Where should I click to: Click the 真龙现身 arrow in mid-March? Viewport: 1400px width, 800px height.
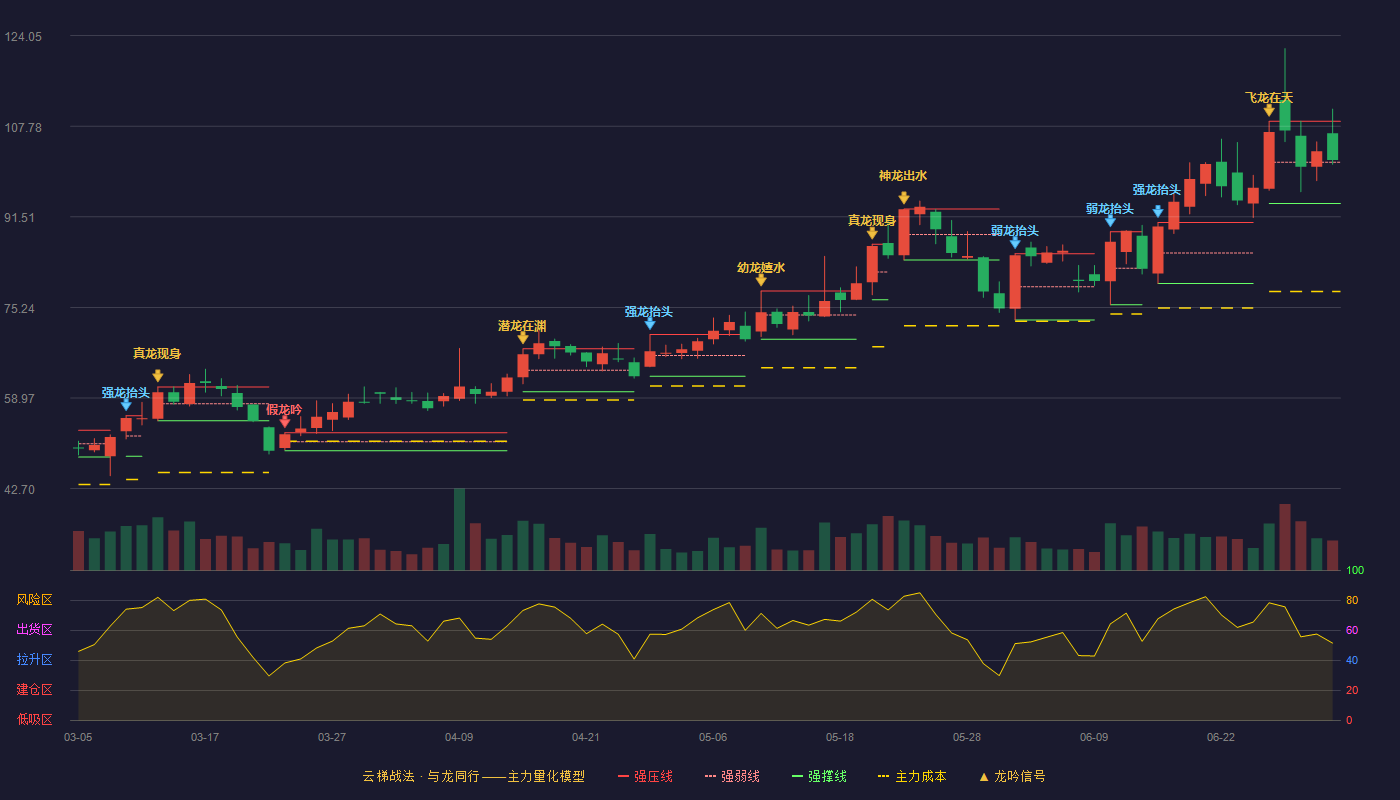158,376
